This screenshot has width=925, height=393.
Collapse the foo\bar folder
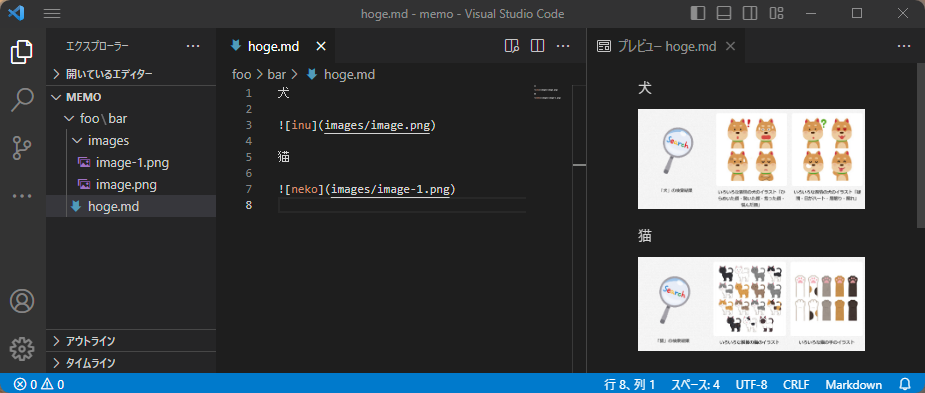pyautogui.click(x=131, y=119)
